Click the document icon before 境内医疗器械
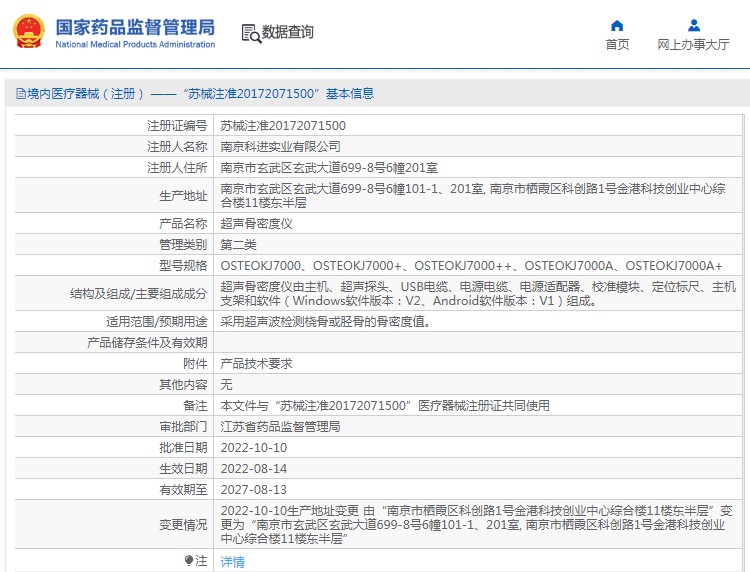The width and height of the screenshot is (750, 572). (21, 94)
